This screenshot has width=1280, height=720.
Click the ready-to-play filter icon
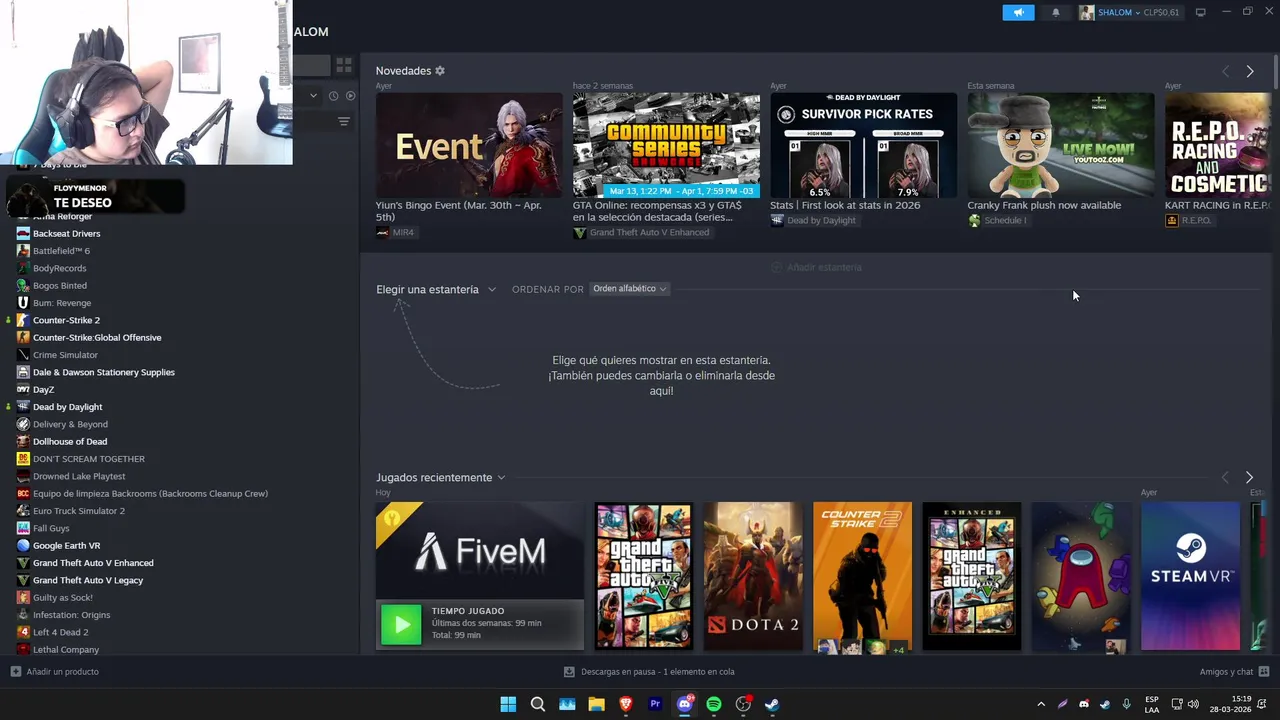[x=350, y=96]
